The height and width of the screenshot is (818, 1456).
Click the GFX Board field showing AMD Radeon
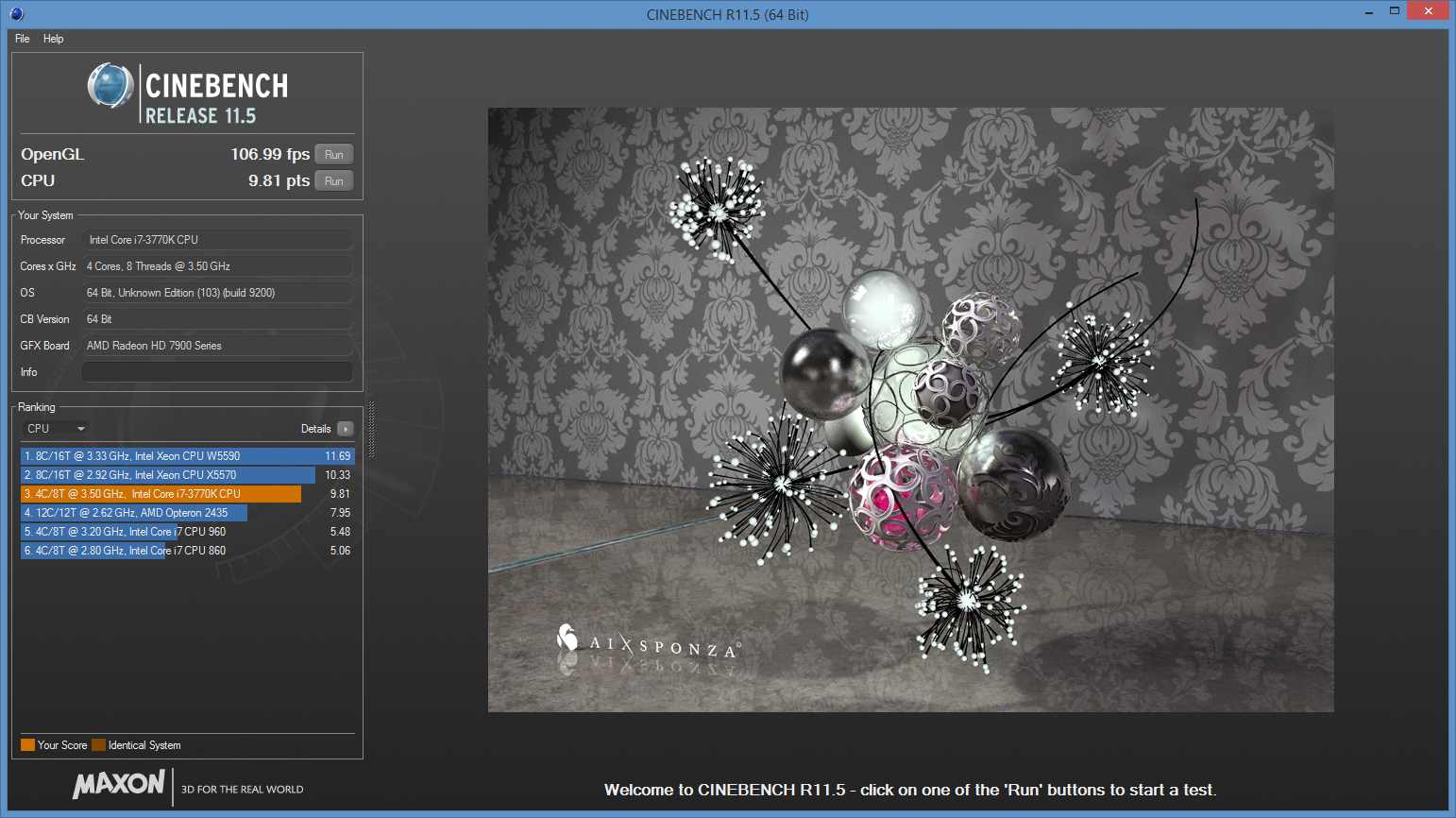[x=217, y=346]
